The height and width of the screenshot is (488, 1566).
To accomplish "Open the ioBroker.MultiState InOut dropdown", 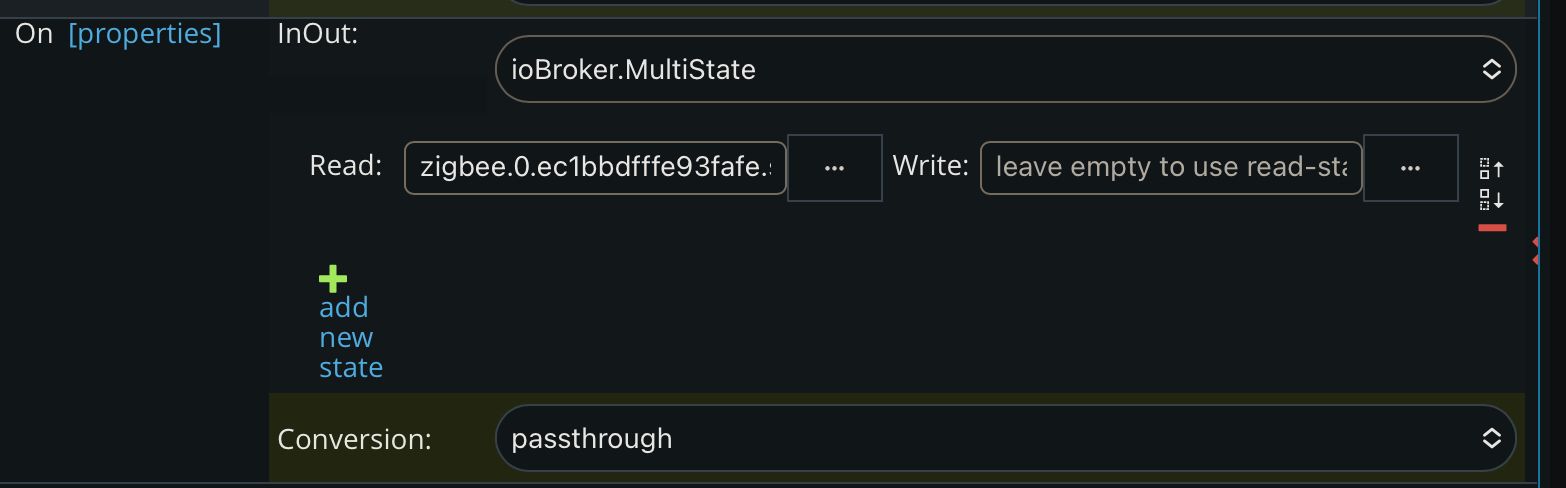I will pos(1006,69).
